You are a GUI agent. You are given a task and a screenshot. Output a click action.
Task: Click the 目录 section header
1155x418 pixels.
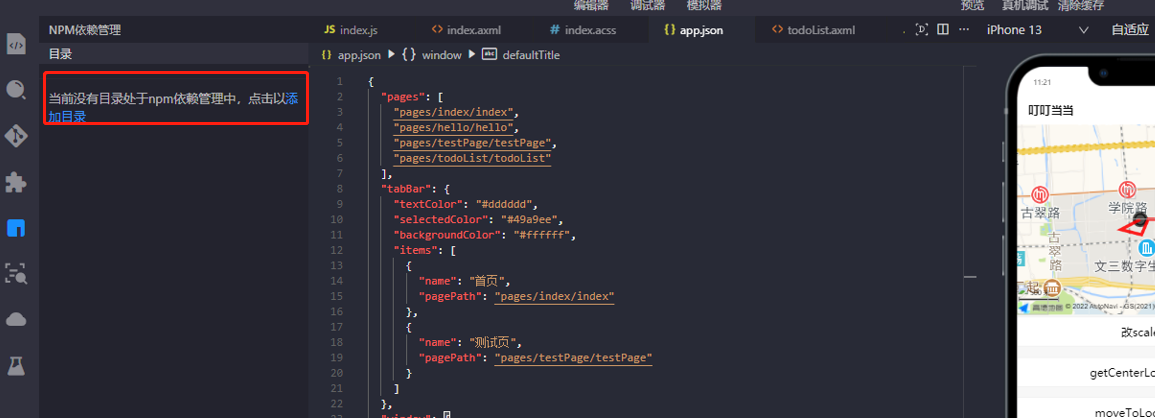(60, 54)
